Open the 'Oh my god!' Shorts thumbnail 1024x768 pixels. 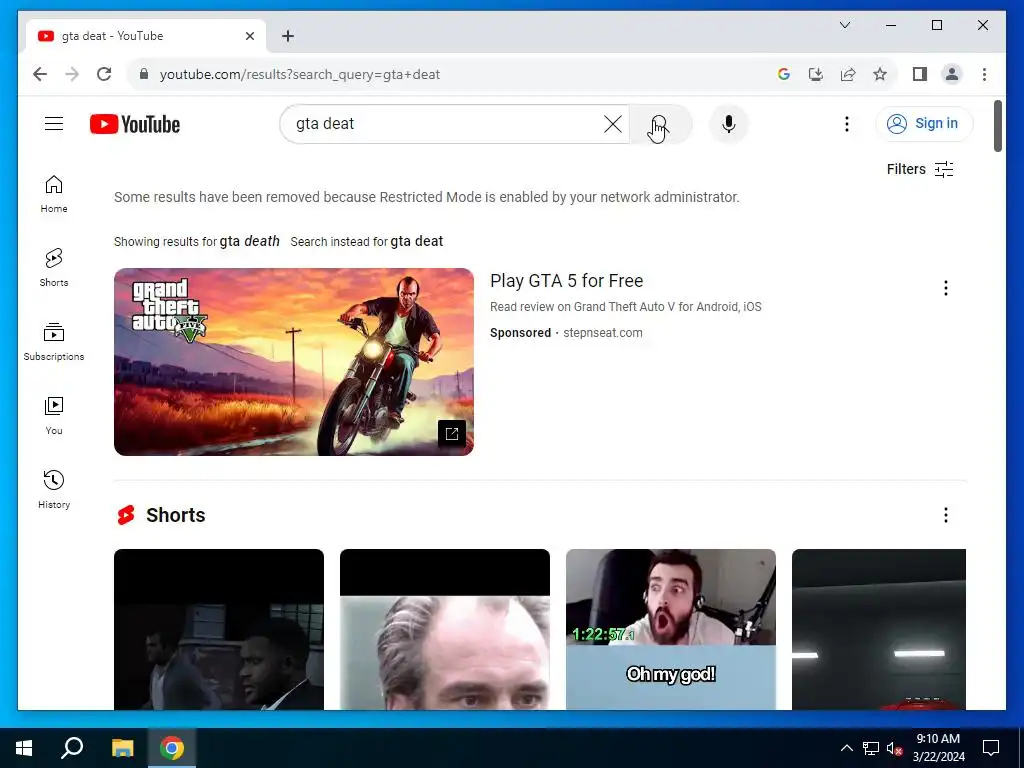click(x=671, y=630)
